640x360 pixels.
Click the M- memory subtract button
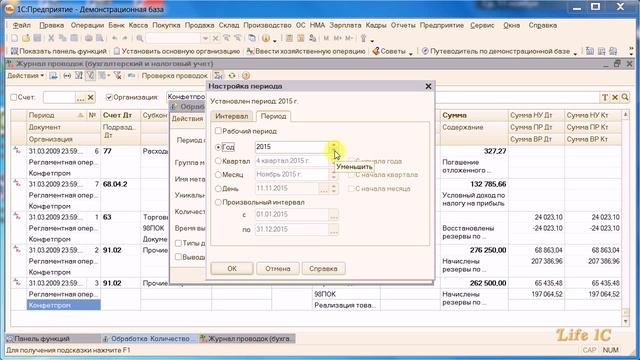pyautogui.click(x=349, y=38)
